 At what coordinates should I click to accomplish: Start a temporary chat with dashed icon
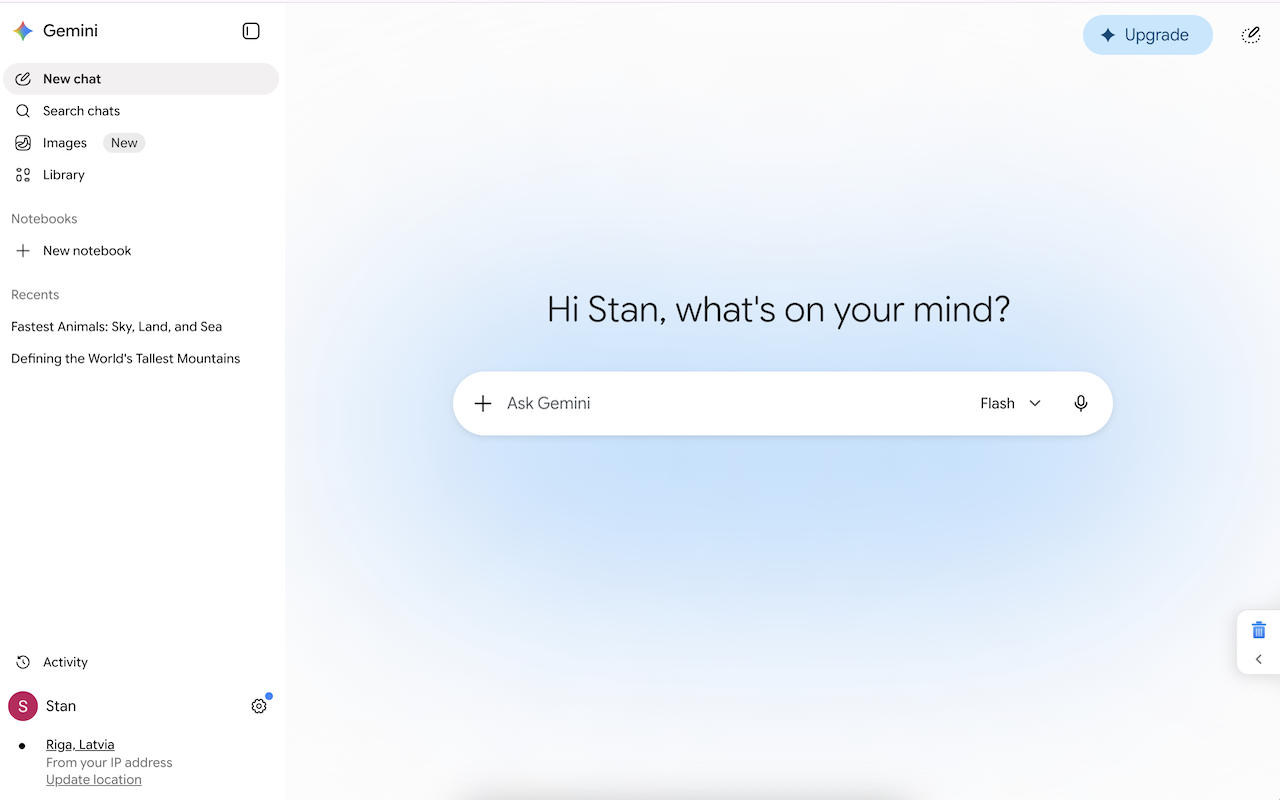[1251, 35]
